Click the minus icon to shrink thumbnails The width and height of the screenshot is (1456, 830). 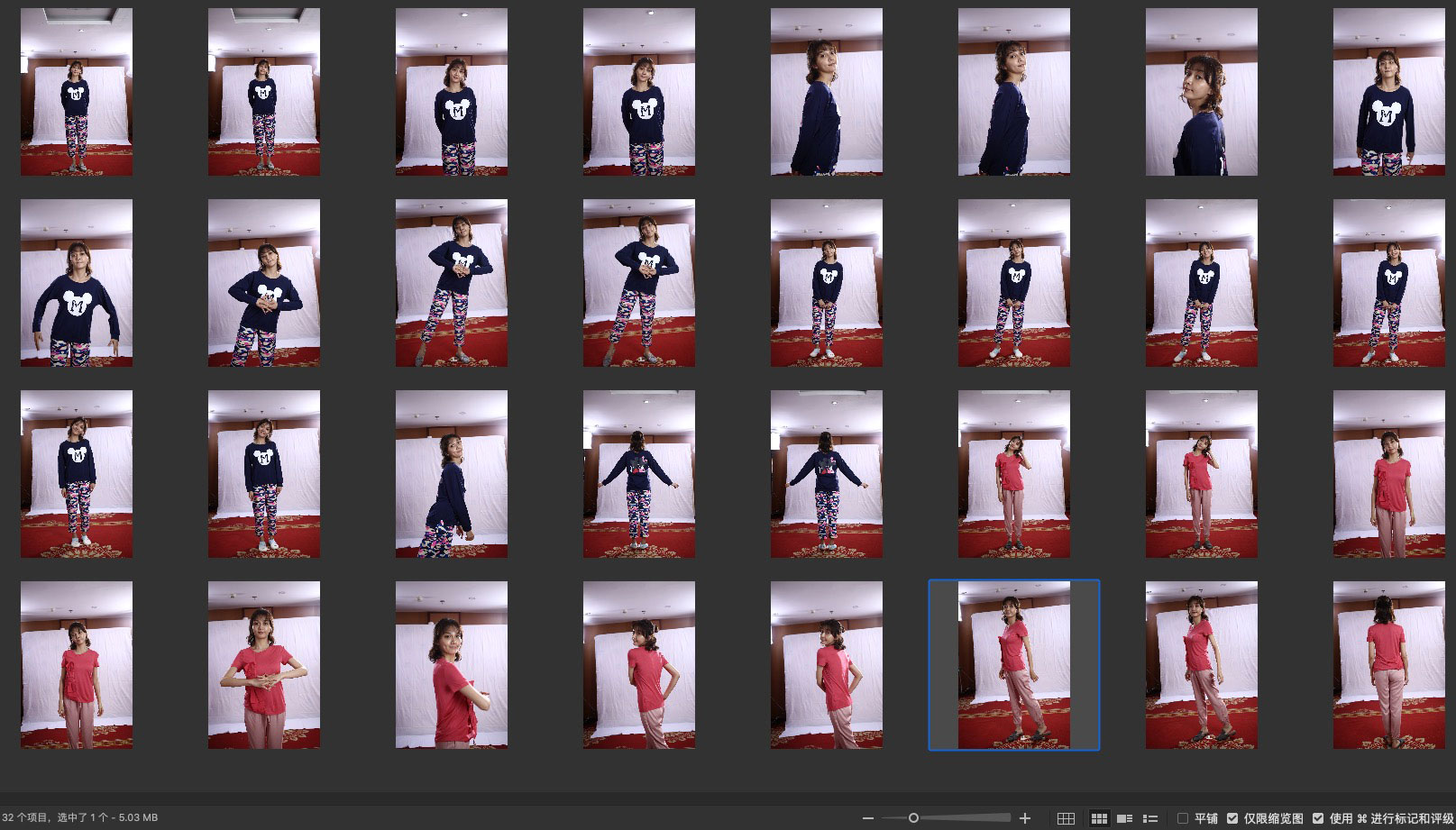point(867,818)
